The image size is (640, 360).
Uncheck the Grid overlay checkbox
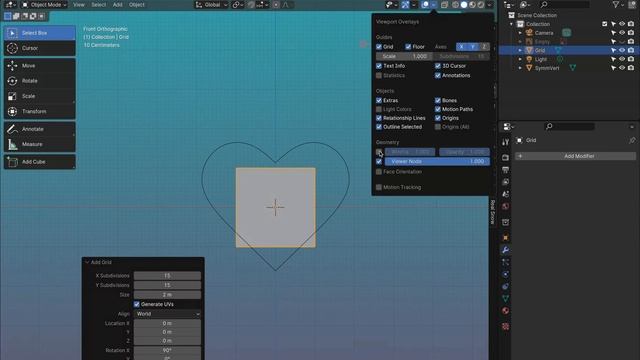(379, 47)
